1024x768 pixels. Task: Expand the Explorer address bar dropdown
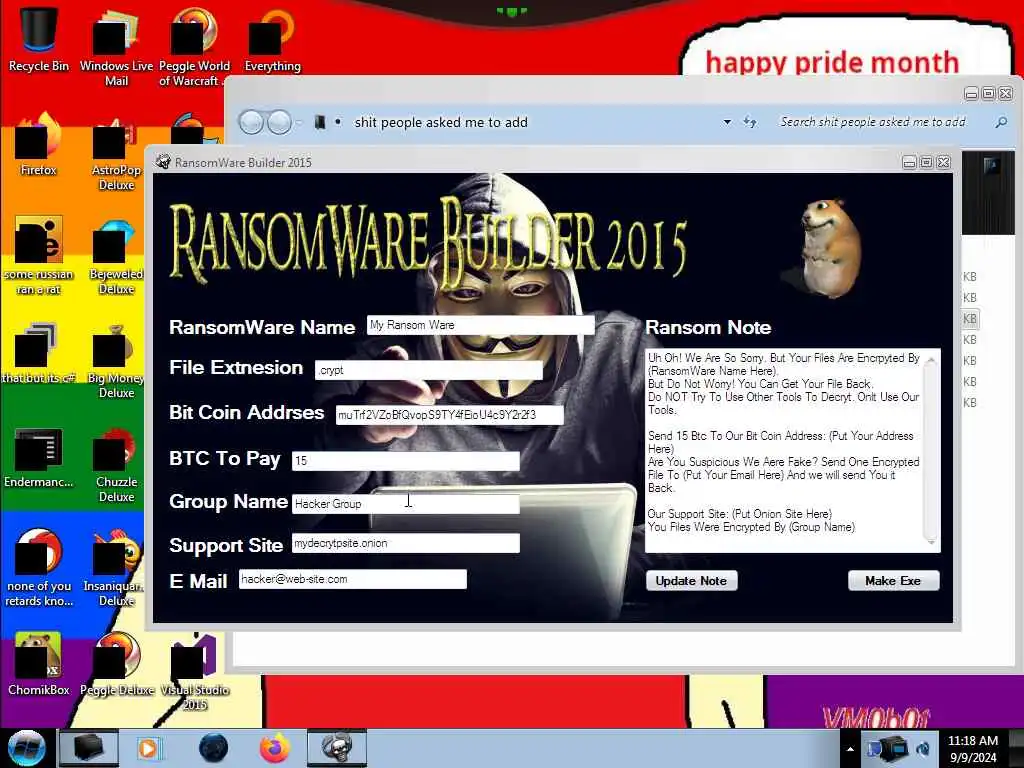(727, 122)
